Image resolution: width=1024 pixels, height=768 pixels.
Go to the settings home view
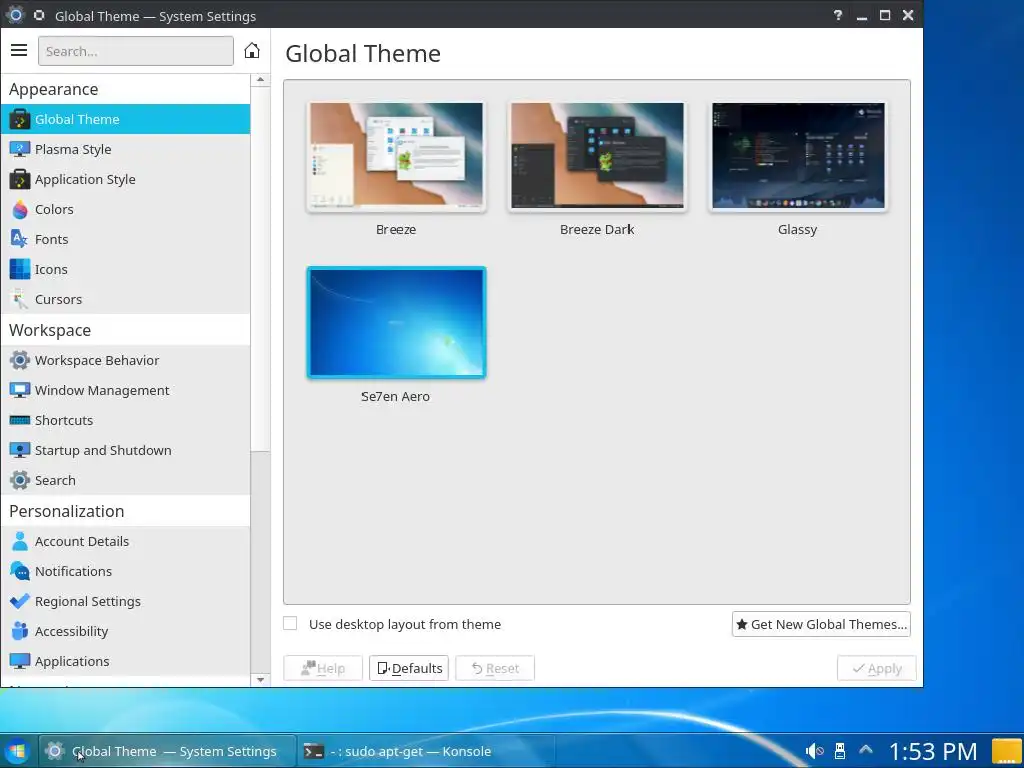[x=251, y=50]
